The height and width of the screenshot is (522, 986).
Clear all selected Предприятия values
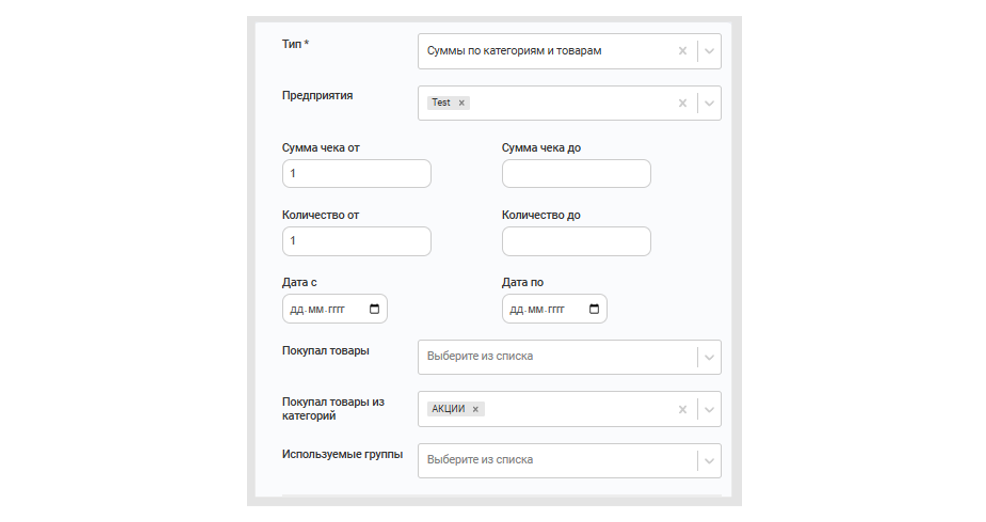(x=682, y=103)
